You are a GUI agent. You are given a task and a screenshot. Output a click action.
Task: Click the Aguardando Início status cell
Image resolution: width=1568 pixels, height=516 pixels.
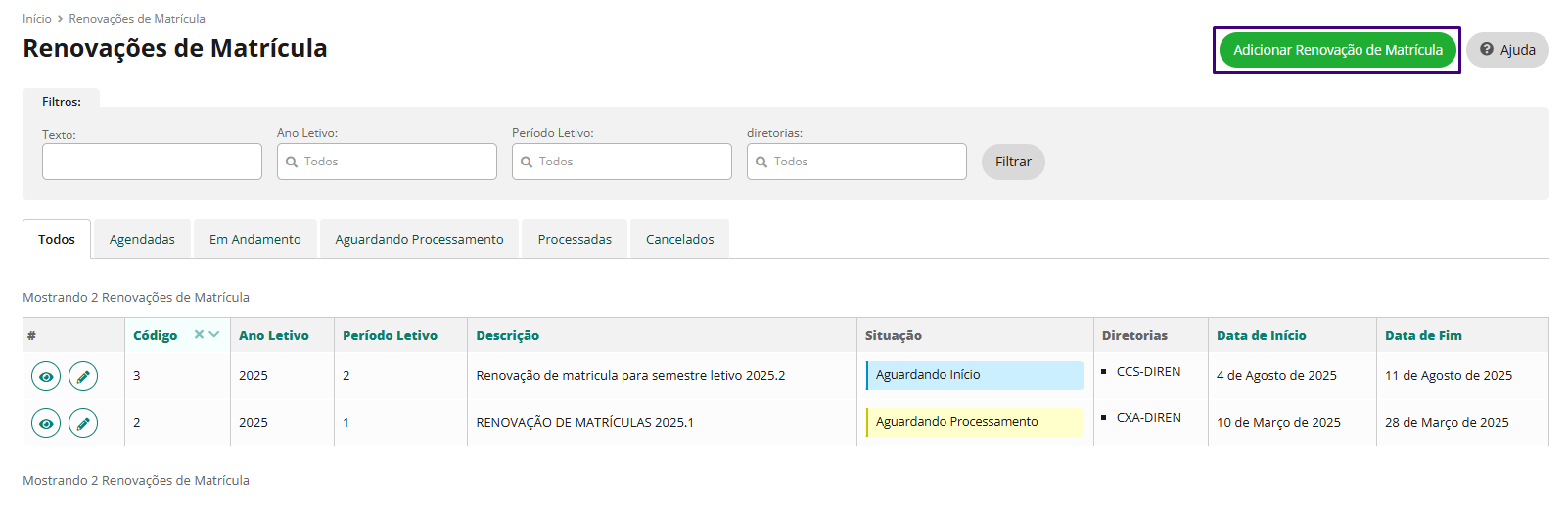tap(975, 375)
